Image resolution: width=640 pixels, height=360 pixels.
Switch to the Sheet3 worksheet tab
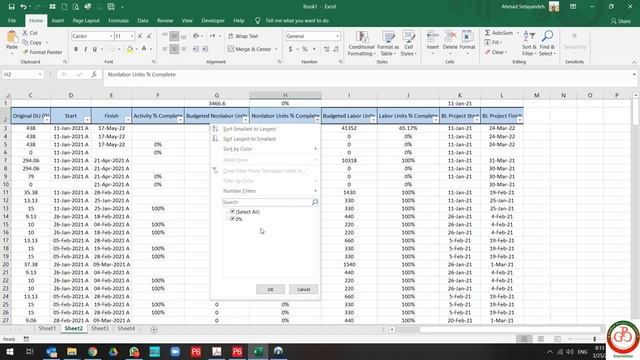100,328
